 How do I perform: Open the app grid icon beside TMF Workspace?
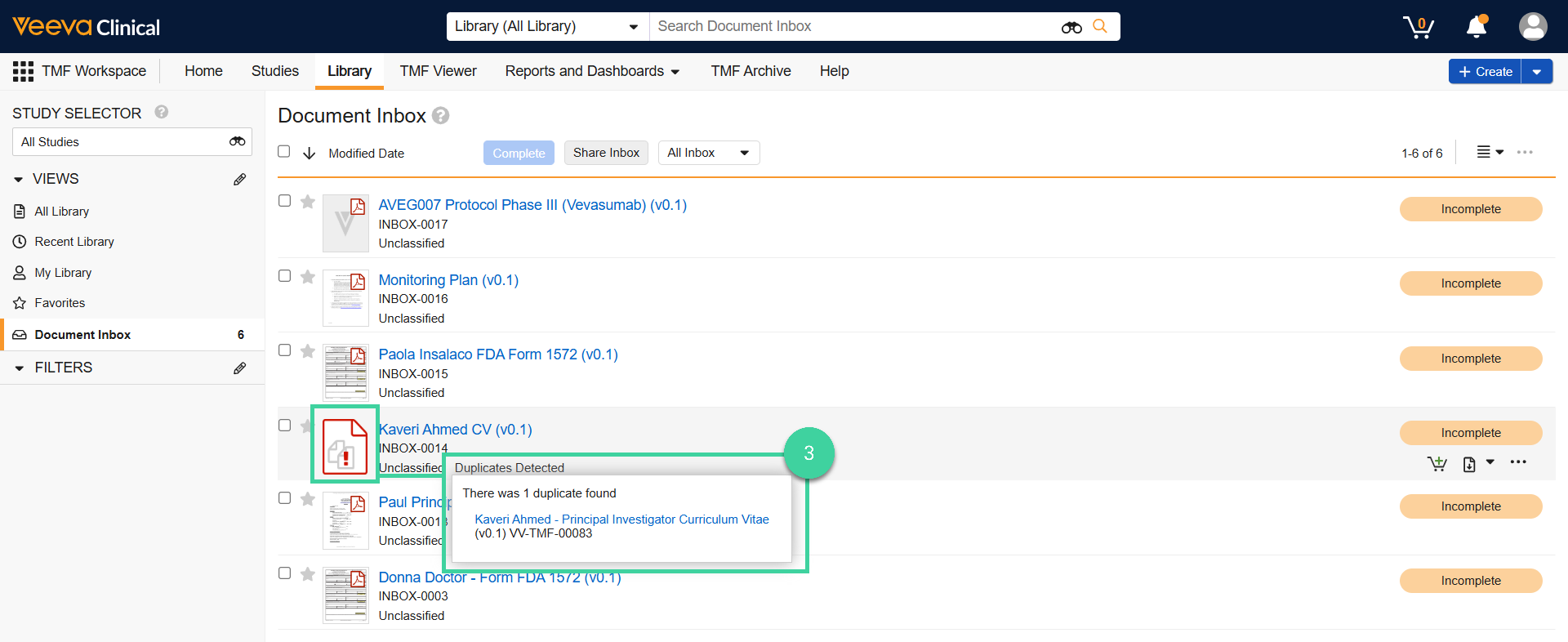[23, 71]
